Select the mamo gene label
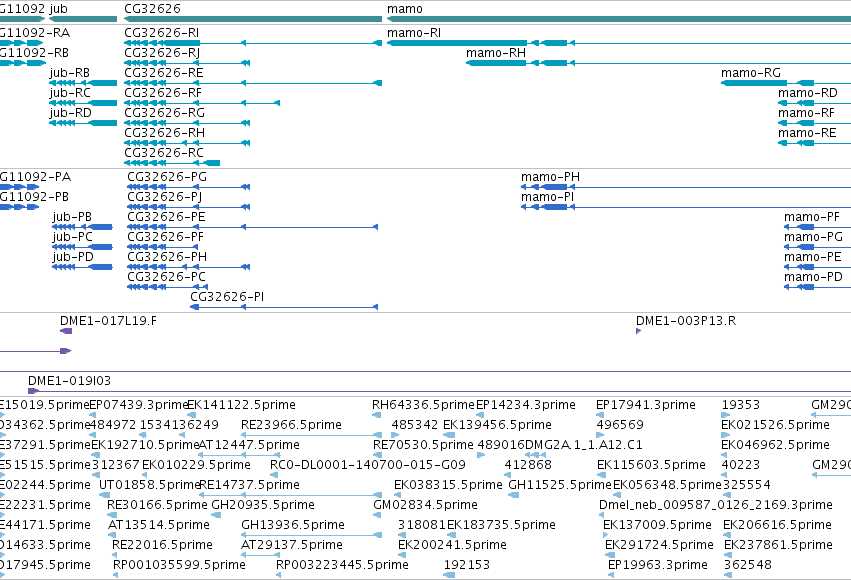Screen dimensions: 851x580 click(x=405, y=9)
